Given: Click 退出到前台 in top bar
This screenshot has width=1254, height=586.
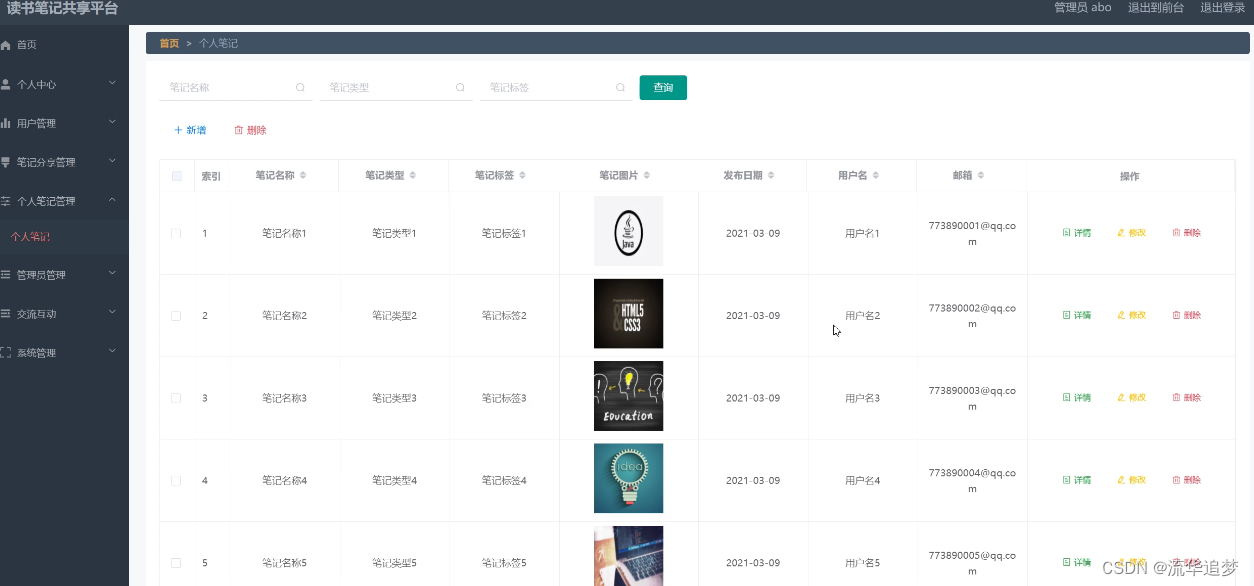Looking at the screenshot, I should pos(1156,7).
